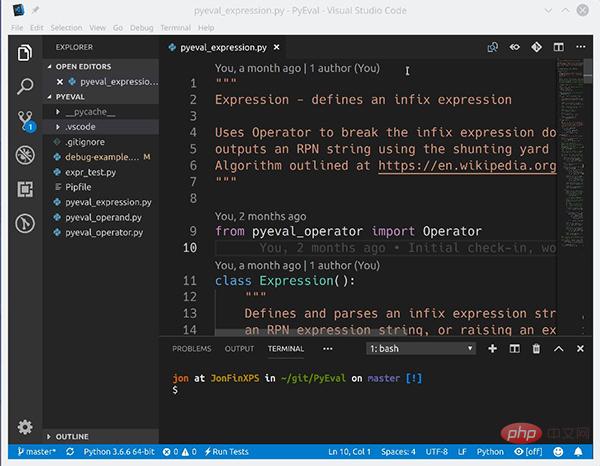Toggle file blame annotations editor icon
The image size is (600, 466).
[514, 47]
